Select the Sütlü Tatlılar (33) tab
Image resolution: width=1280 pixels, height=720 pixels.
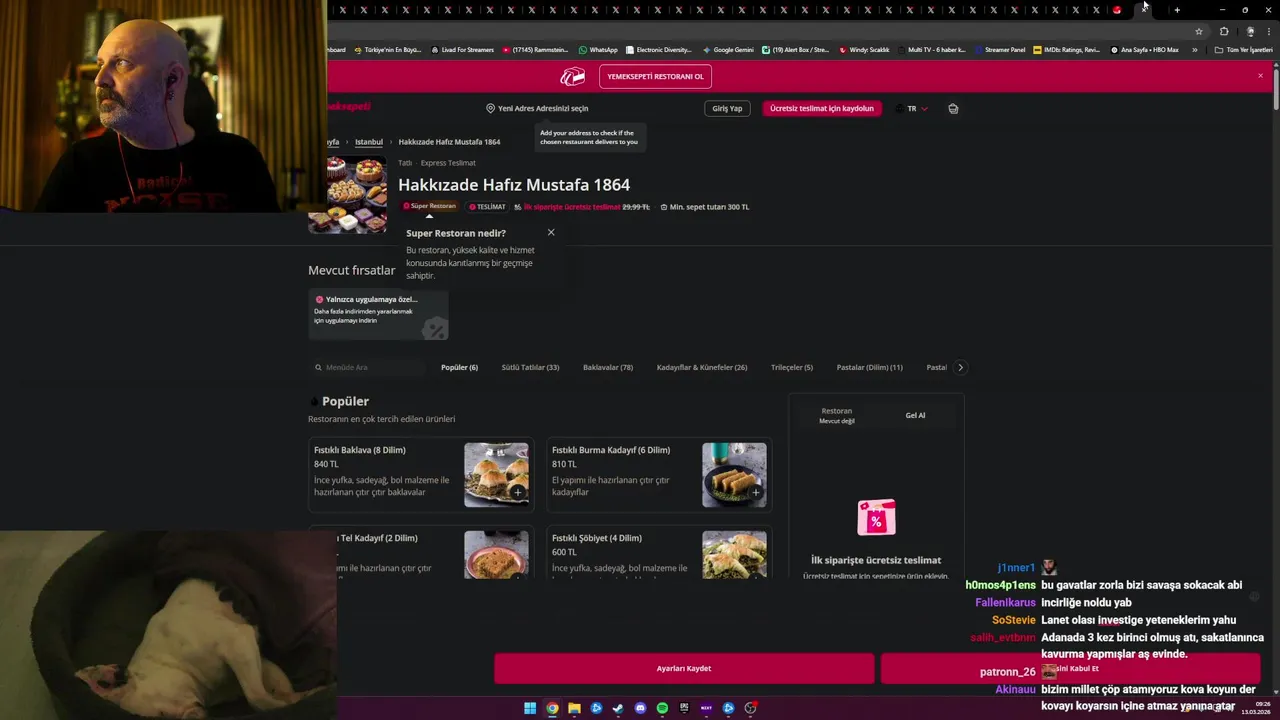(x=530, y=367)
